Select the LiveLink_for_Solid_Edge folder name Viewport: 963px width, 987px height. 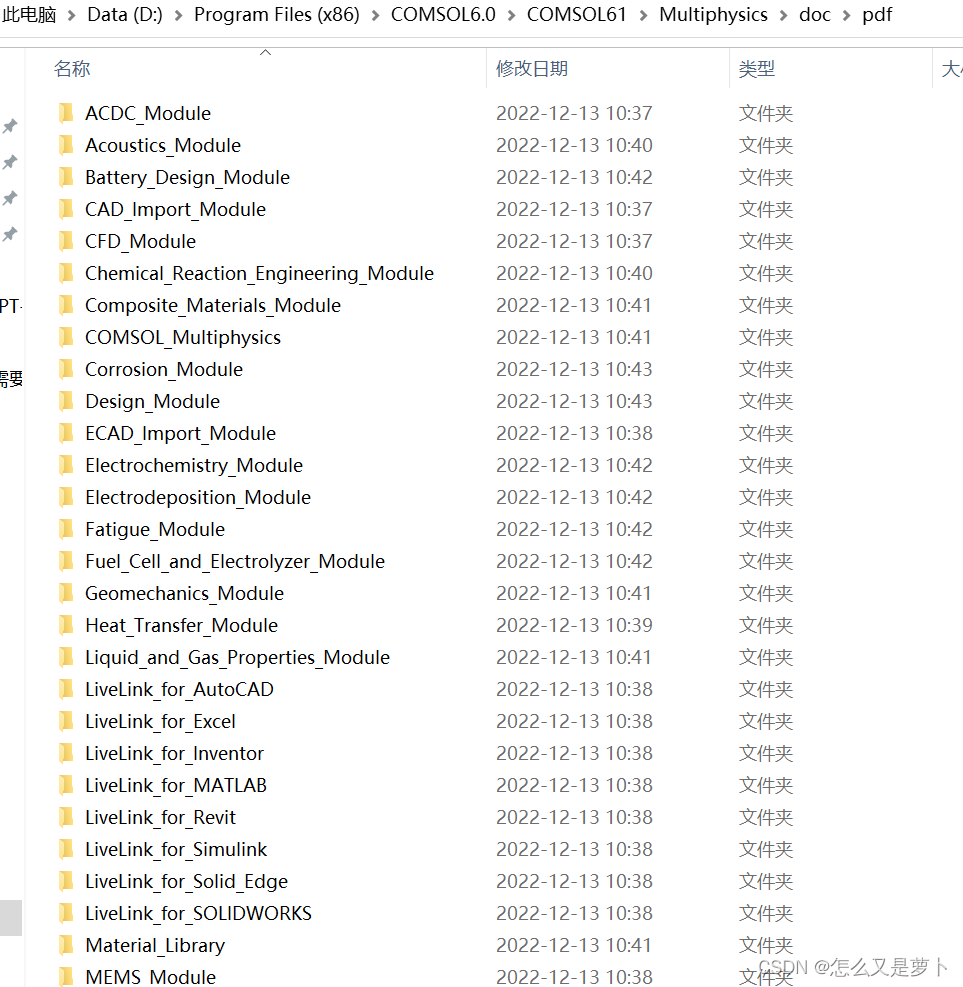pos(186,881)
